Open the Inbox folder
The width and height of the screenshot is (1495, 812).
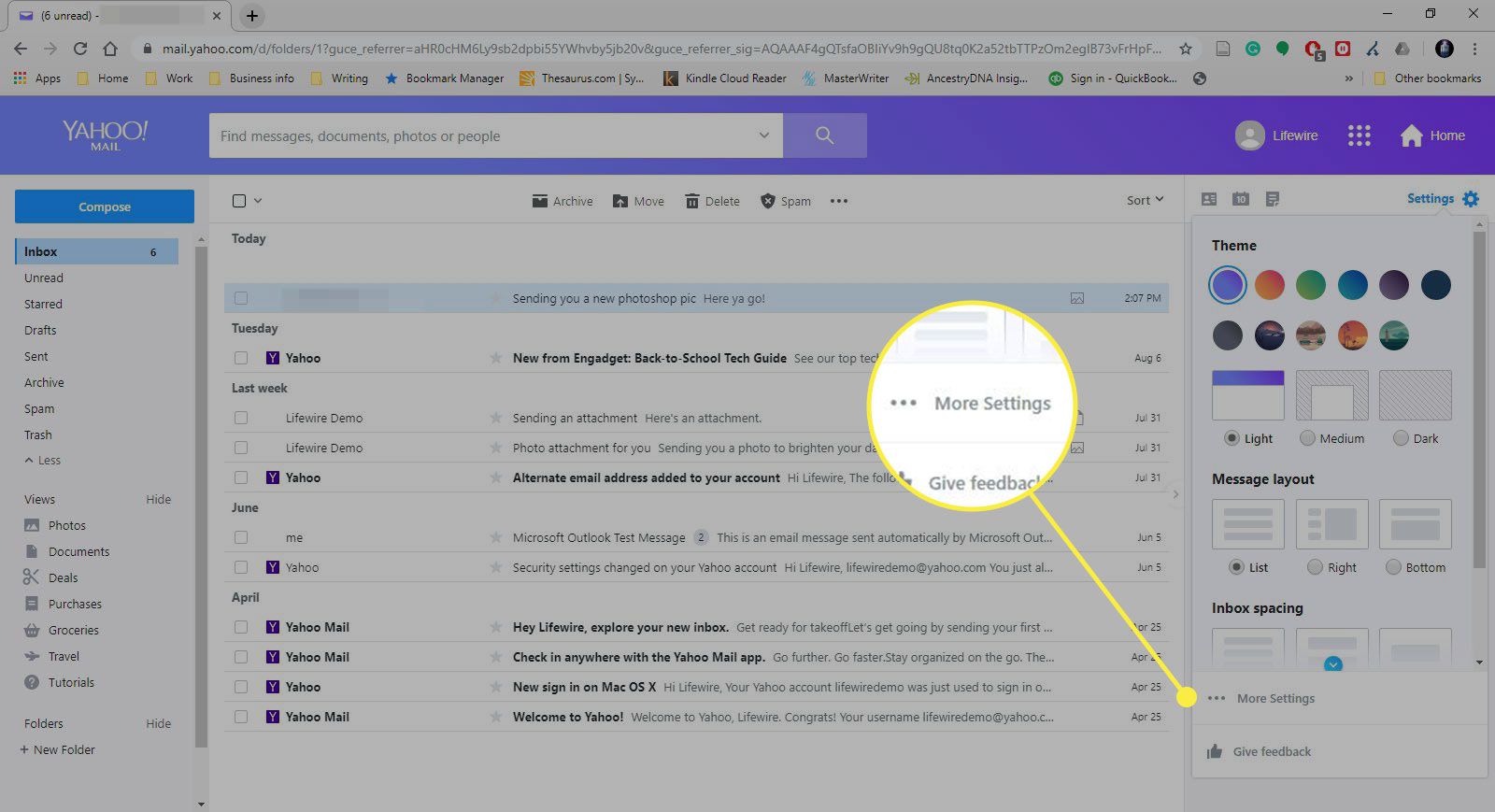pos(96,251)
